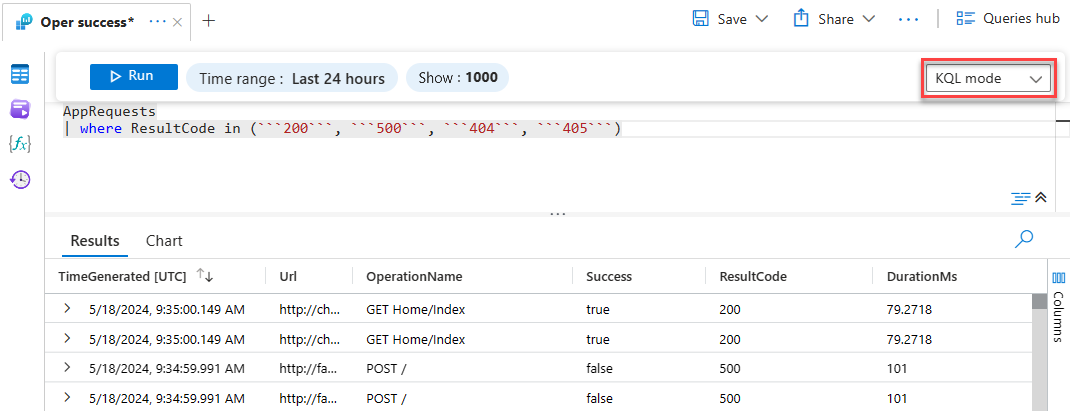Open the Queries icon in left sidebar
The height and width of the screenshot is (411, 1079).
(x=20, y=109)
